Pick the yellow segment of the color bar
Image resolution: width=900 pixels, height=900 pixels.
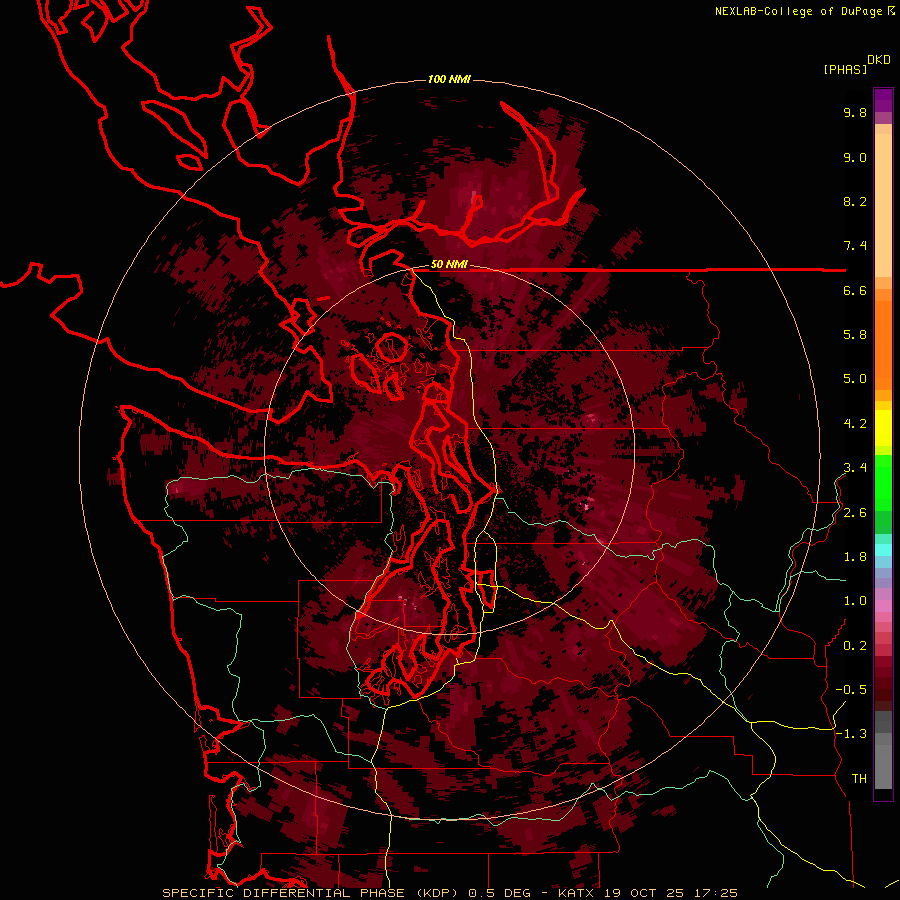[x=883, y=428]
